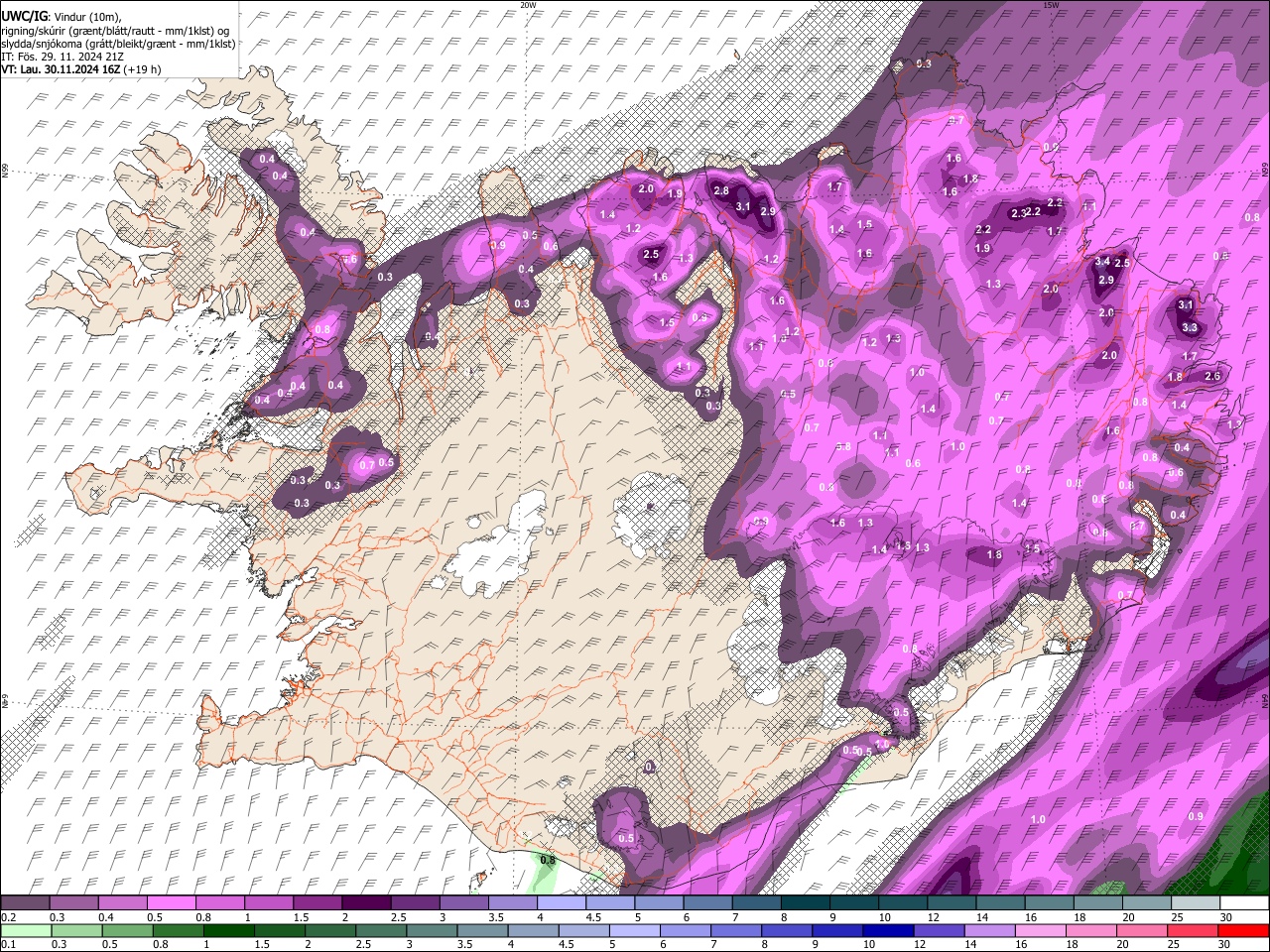
Task: Select the dark teal 8 swatch in top legend
Action: (805, 903)
